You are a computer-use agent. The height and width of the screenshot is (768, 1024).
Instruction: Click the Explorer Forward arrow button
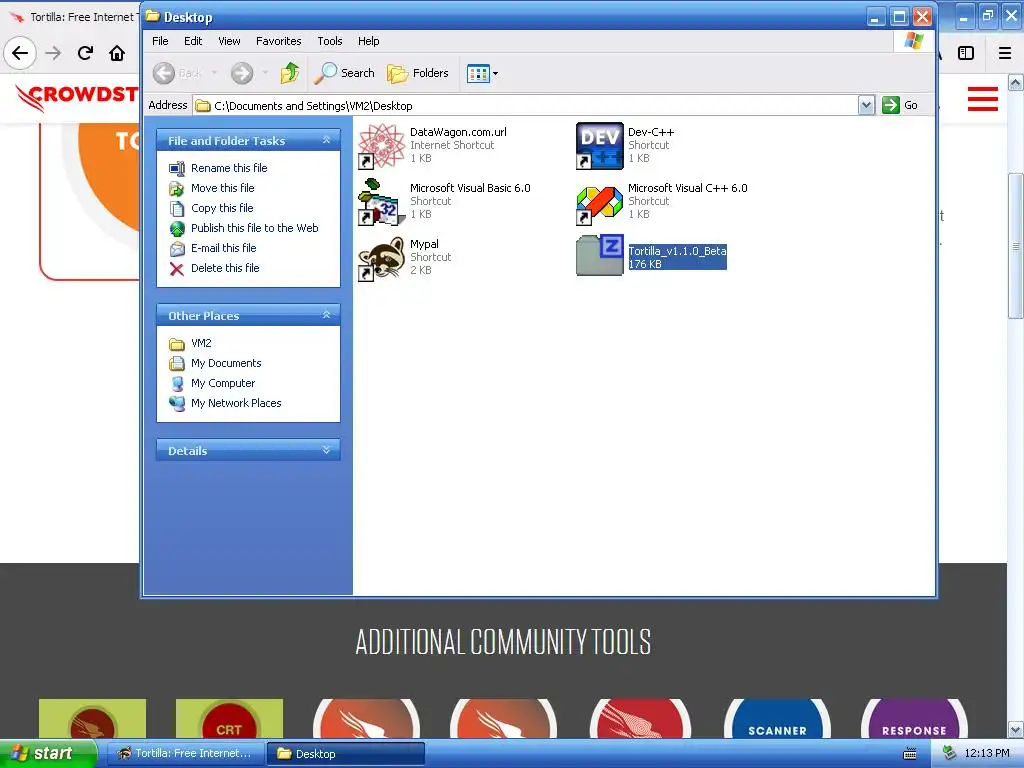pos(242,73)
